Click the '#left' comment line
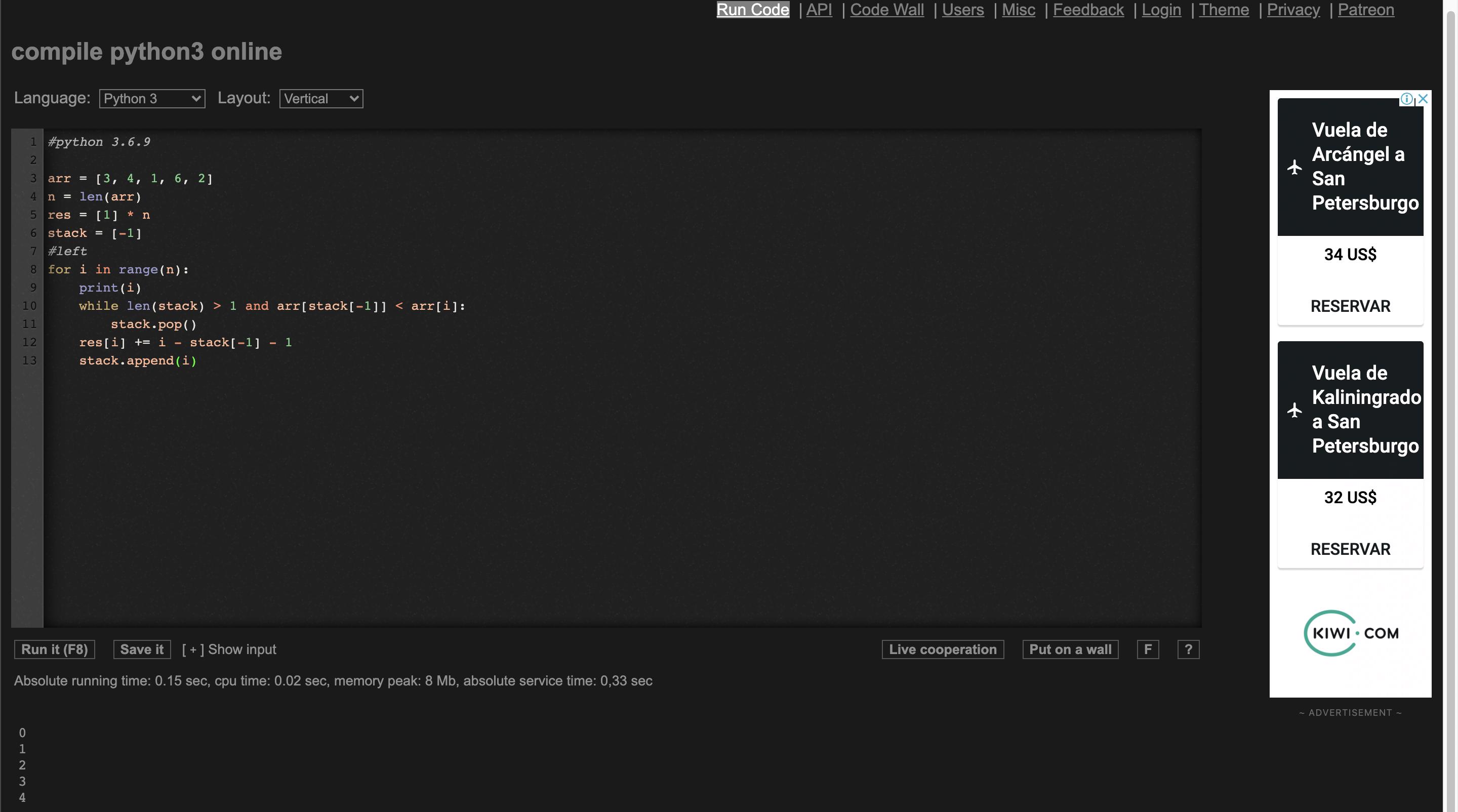Viewport: 1458px width, 812px height. tap(67, 251)
